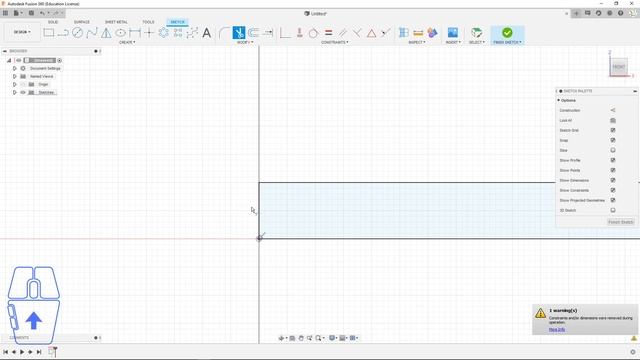
Task: Apply Horizontal/Vertical constraint
Action: [285, 33]
